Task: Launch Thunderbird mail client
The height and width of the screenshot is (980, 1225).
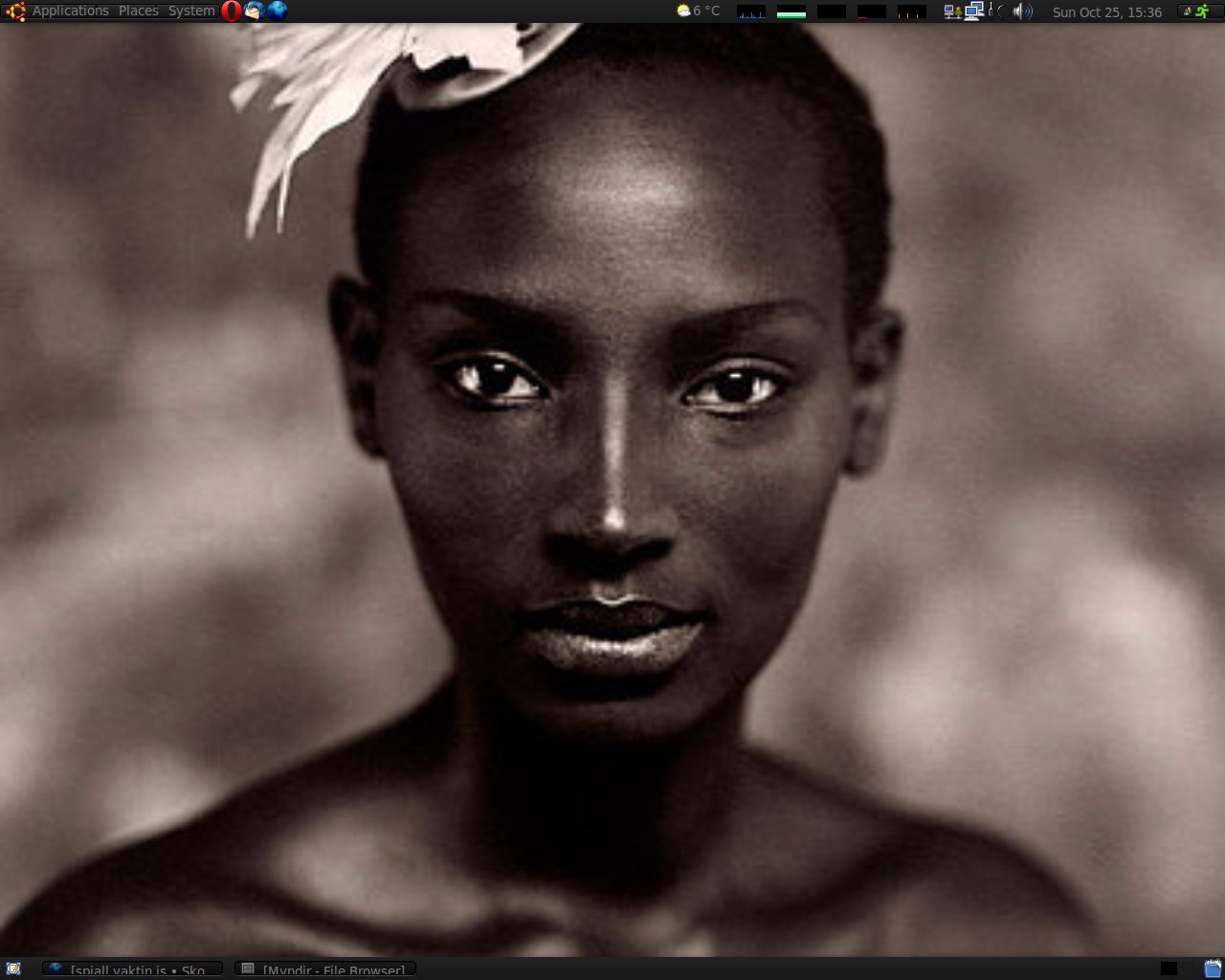Action: 254,11
